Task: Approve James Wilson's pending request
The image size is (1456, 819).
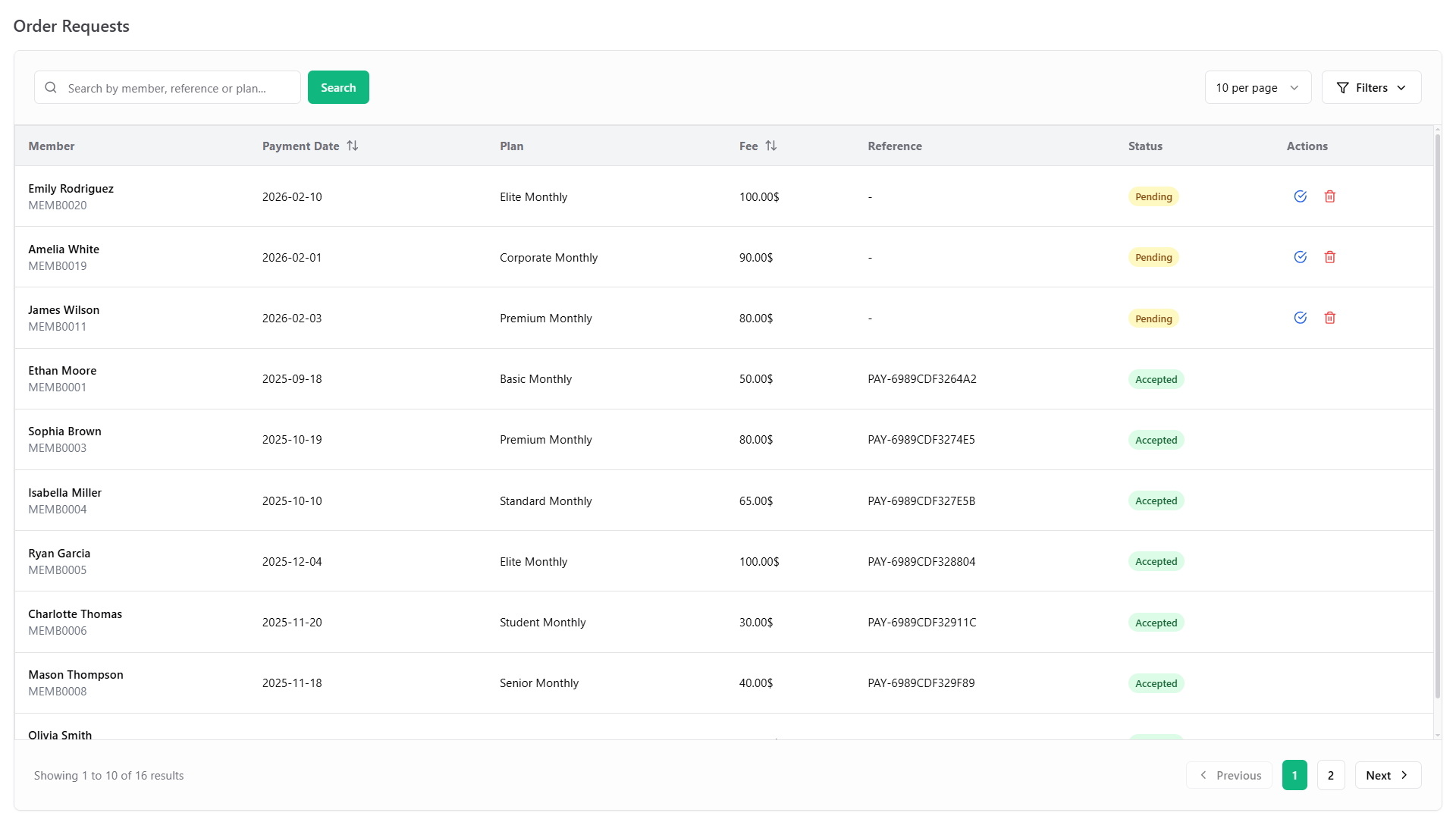Action: 1300,318
